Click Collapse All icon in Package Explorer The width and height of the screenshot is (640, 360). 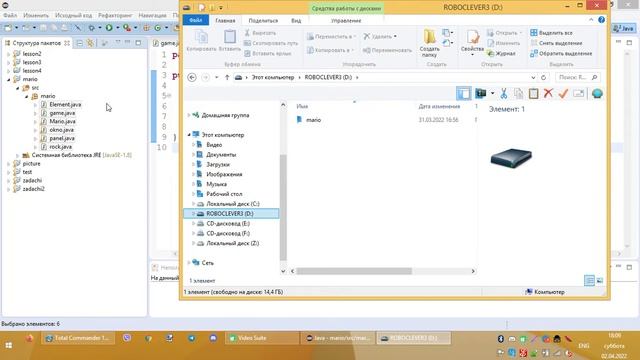[80, 43]
